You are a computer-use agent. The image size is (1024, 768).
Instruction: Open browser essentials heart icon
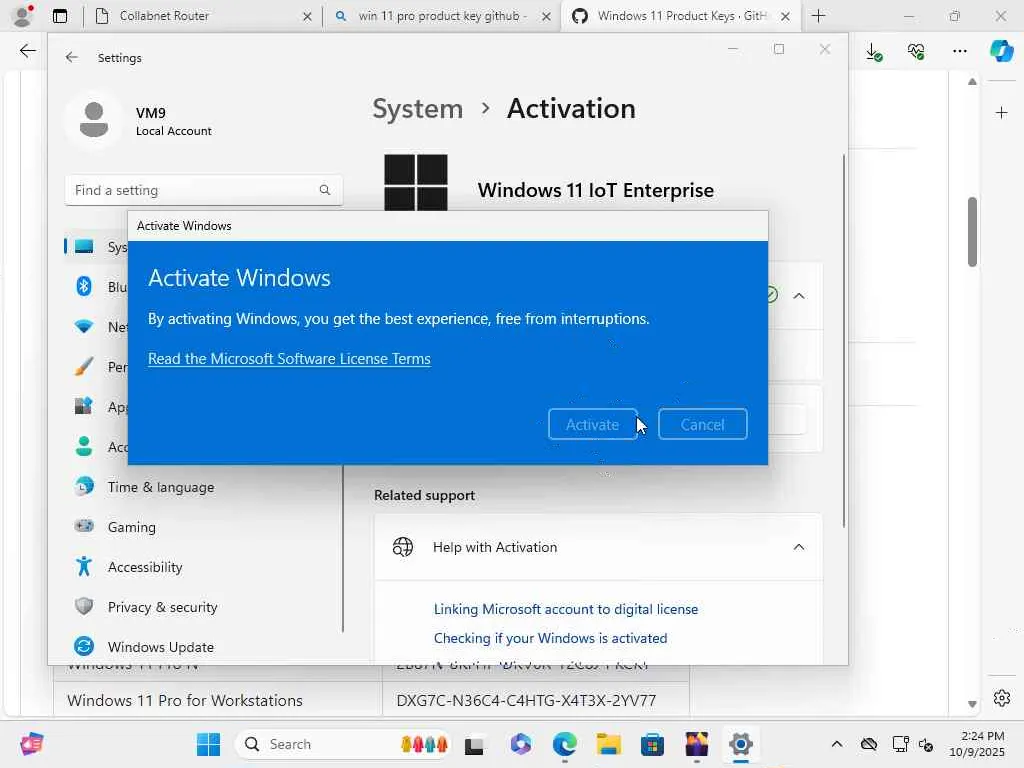916,51
